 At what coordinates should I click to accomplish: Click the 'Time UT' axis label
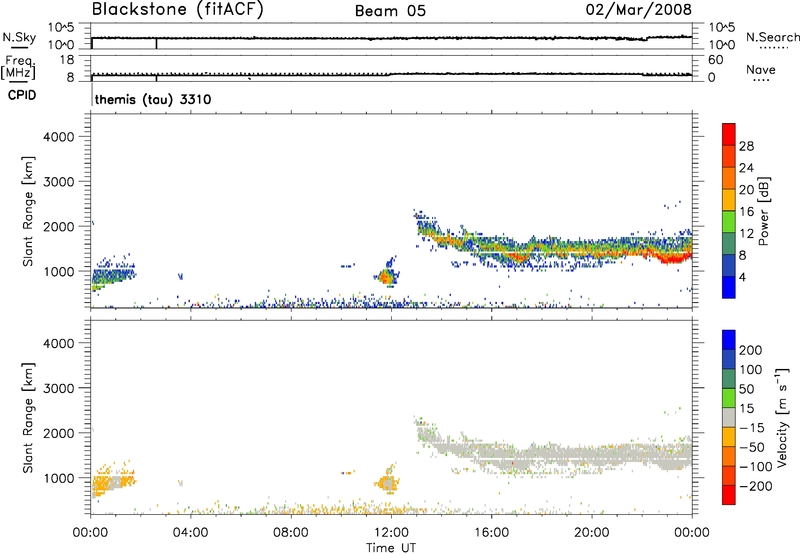pyautogui.click(x=391, y=548)
